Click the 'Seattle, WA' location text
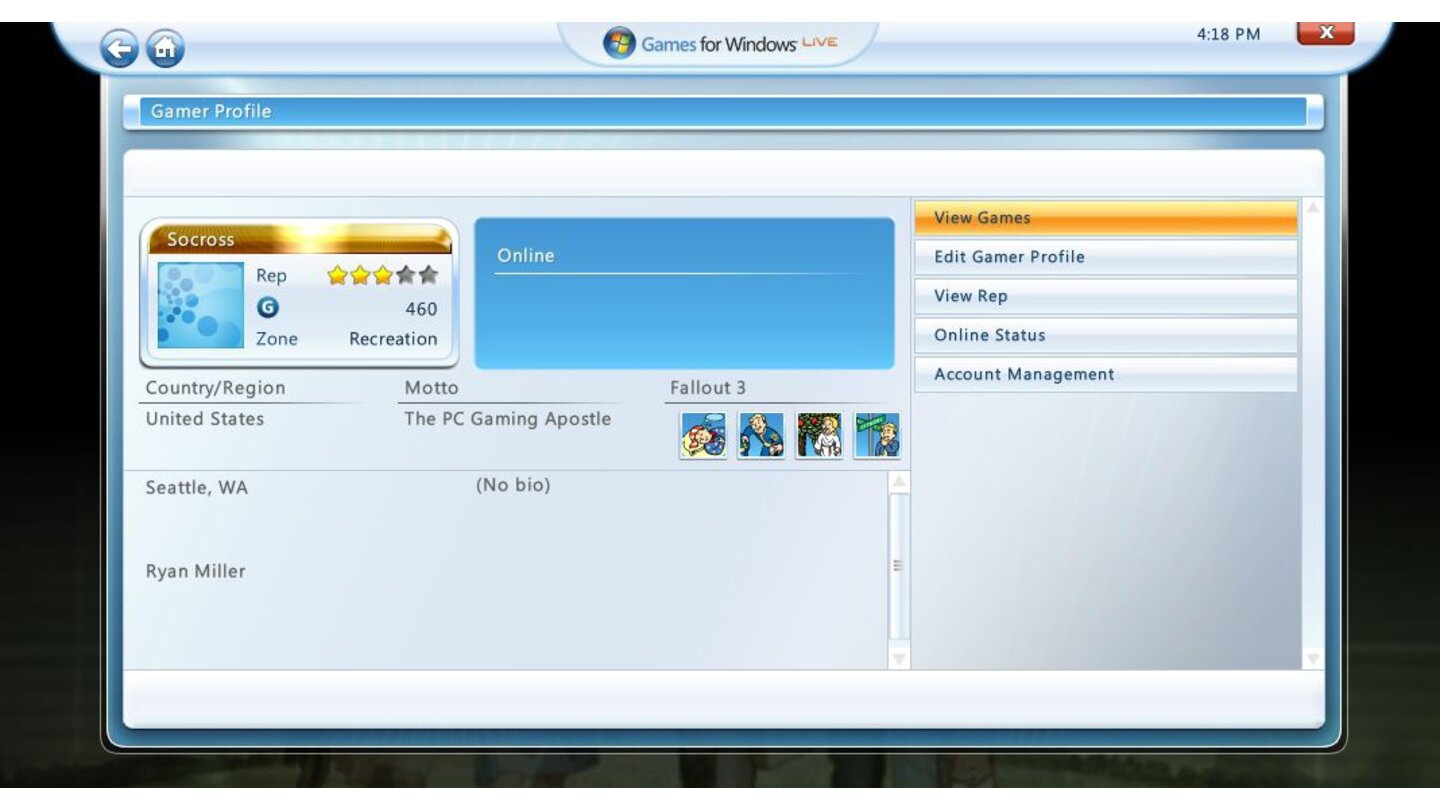 pos(197,488)
